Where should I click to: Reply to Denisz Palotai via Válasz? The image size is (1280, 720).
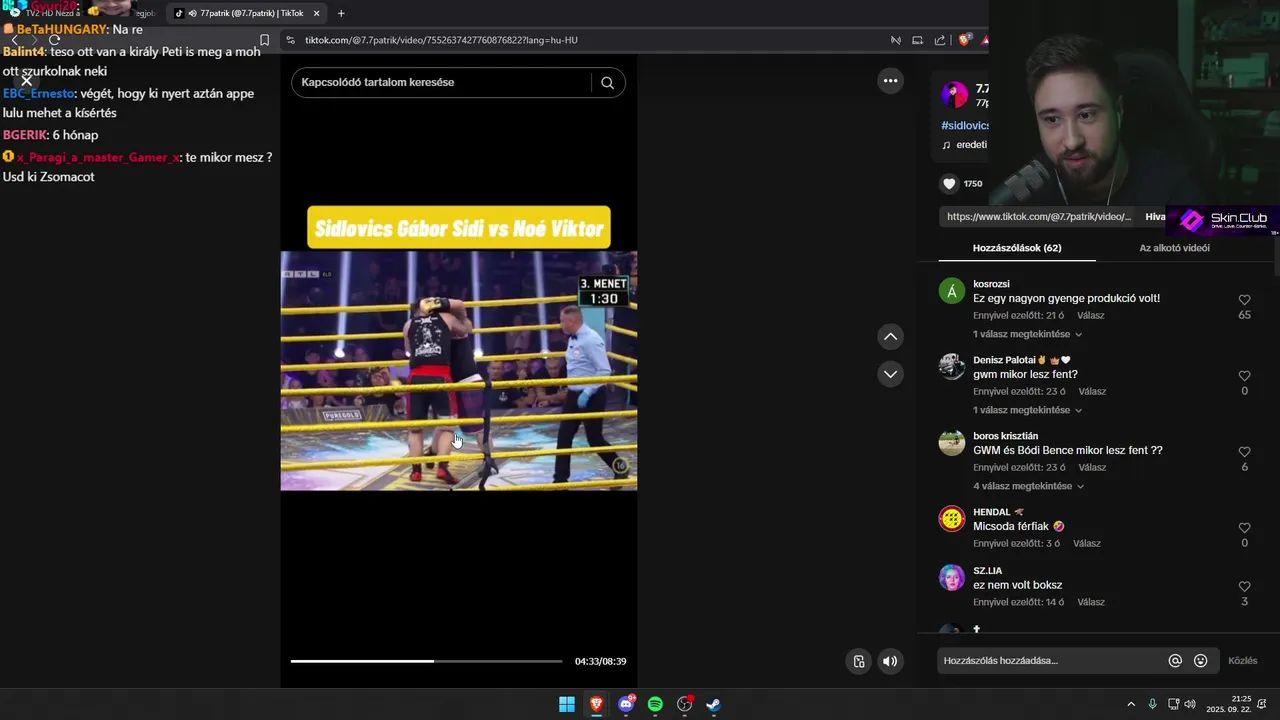(1092, 391)
